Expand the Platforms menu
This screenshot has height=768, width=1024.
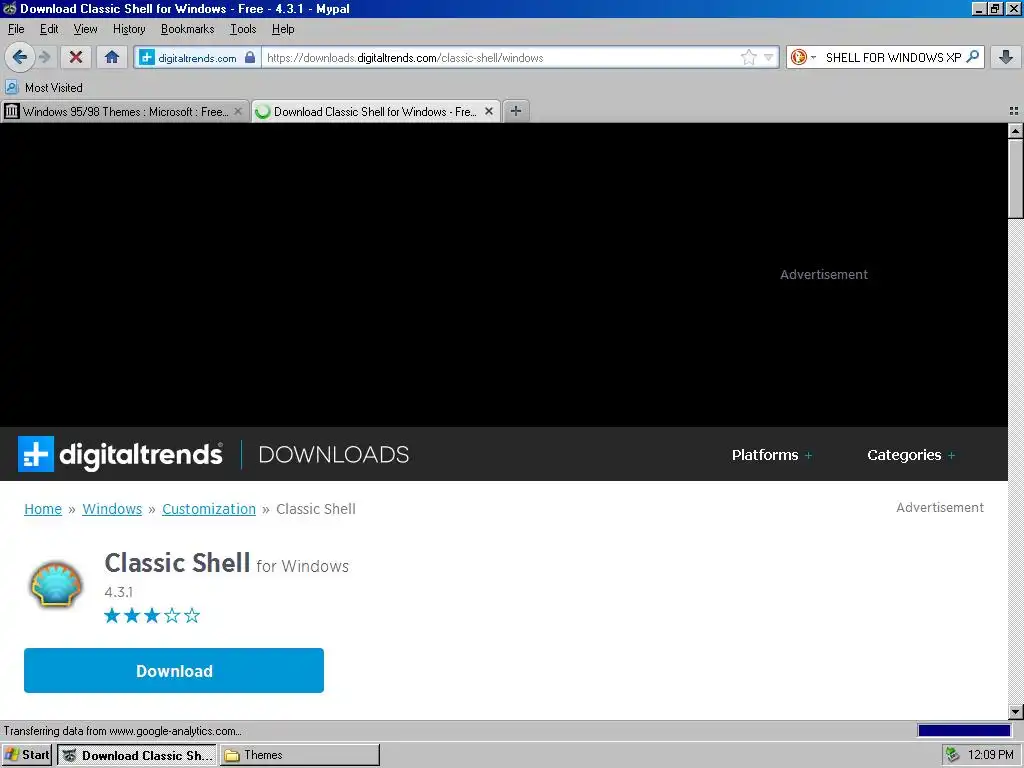(772, 455)
